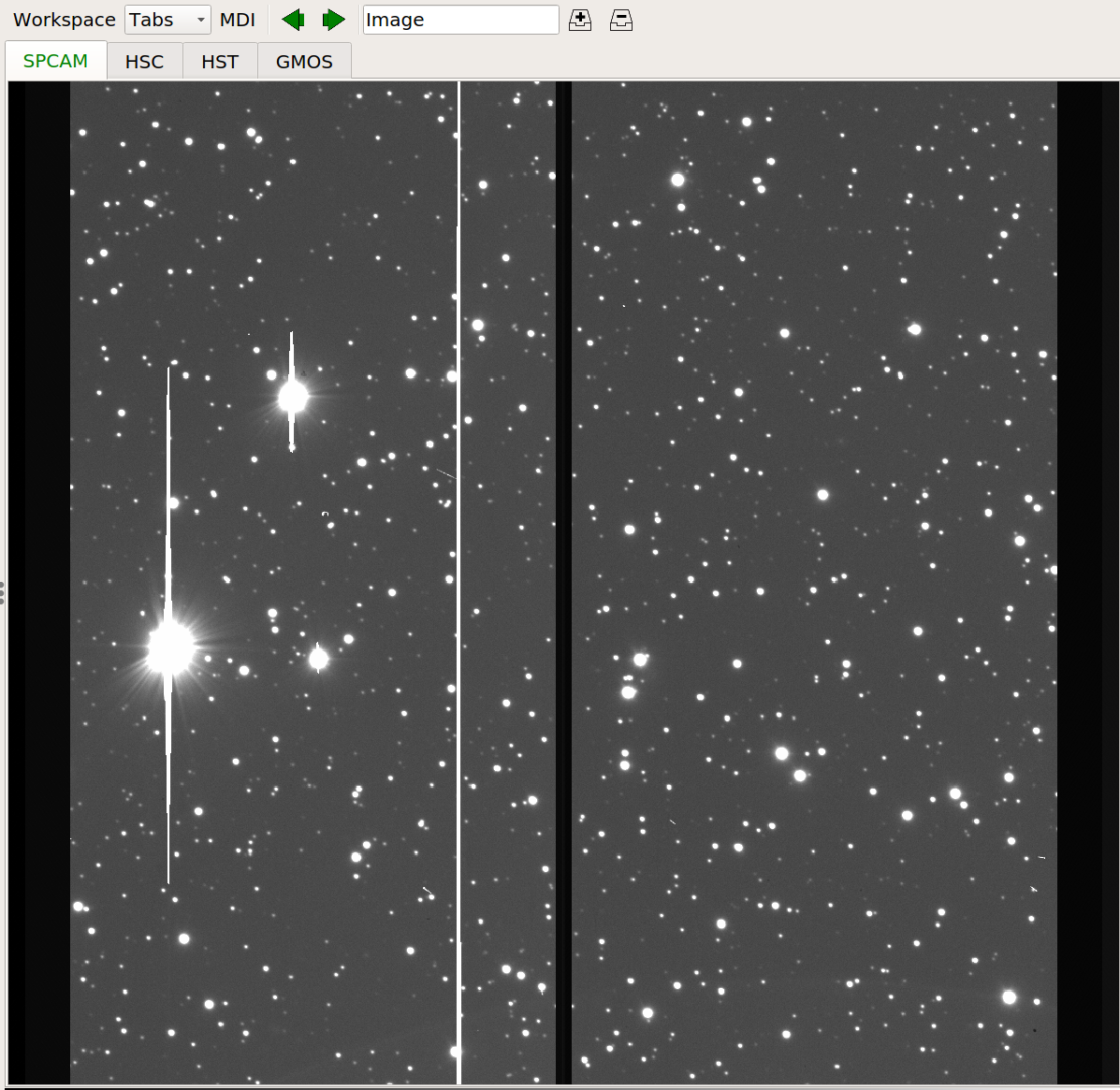Click the upper bright star with short spike
Screen dimensions: 1120x1090
(293, 397)
